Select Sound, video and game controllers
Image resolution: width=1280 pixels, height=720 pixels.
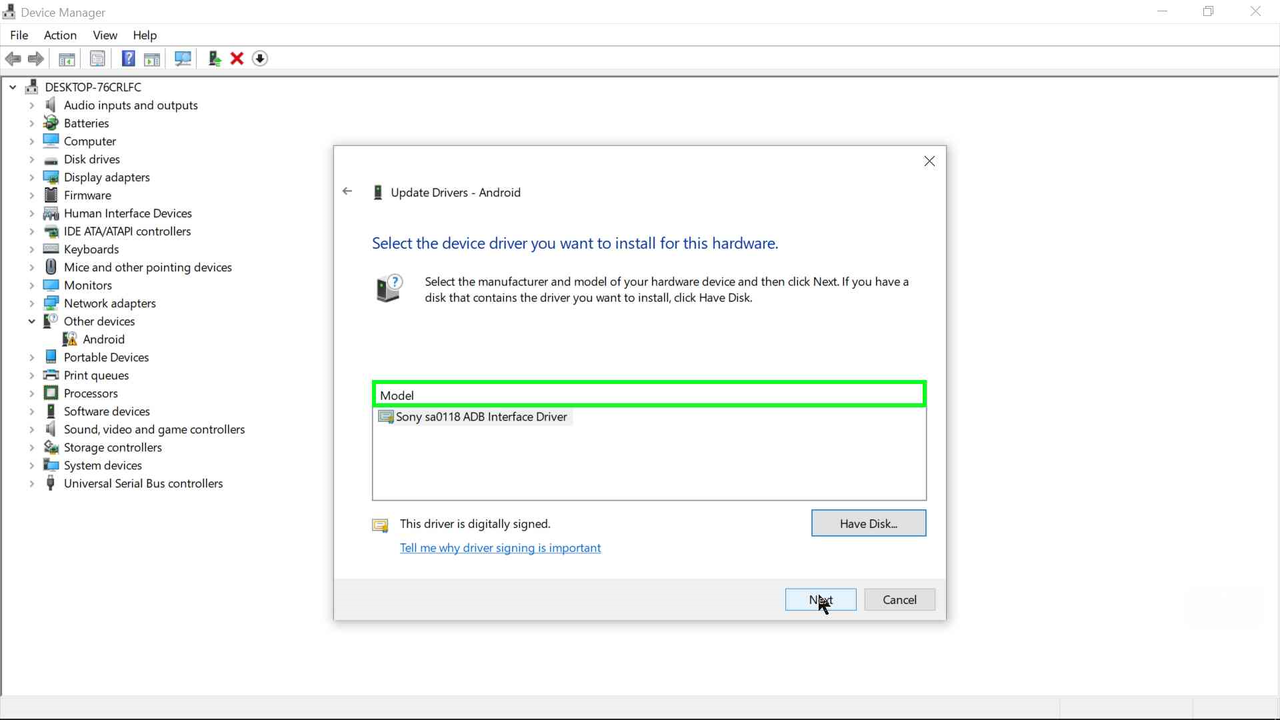(x=154, y=429)
